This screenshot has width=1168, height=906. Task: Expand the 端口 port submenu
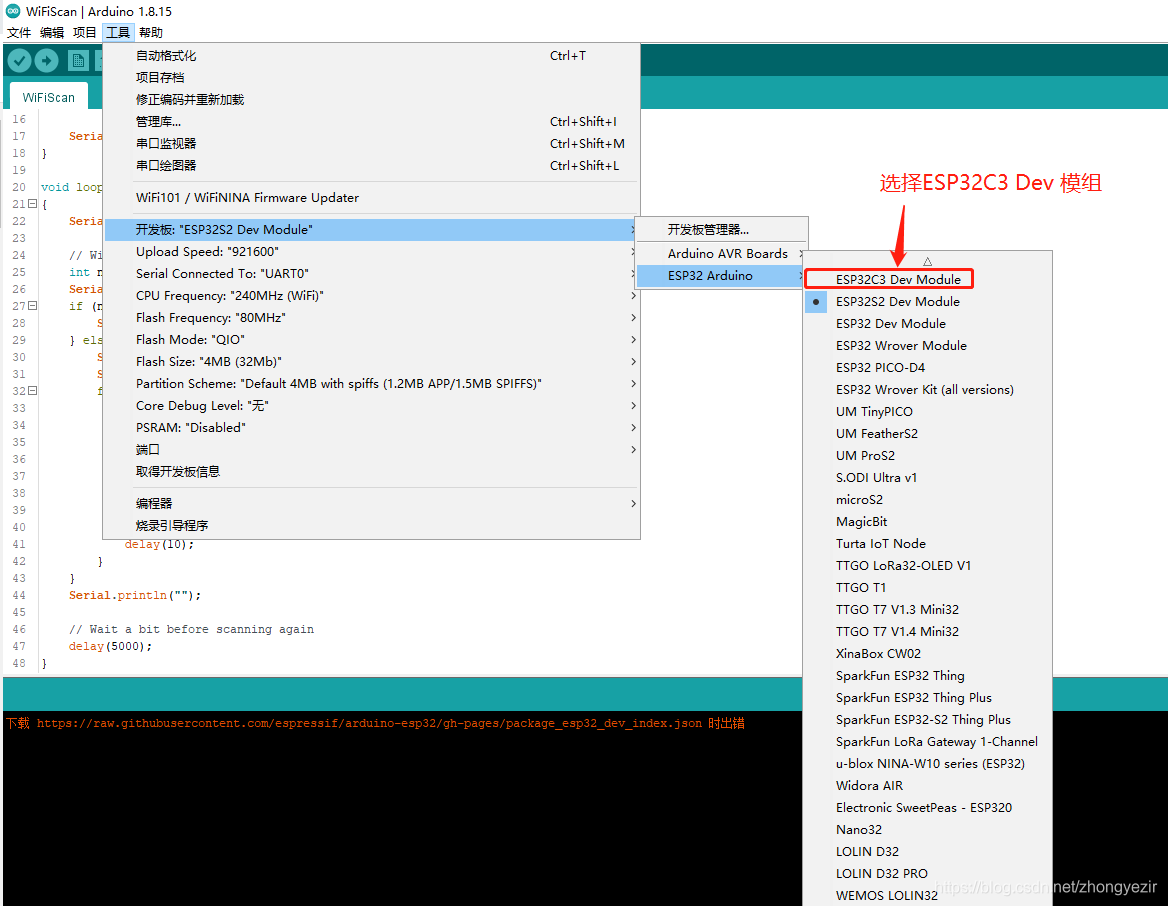coord(372,449)
